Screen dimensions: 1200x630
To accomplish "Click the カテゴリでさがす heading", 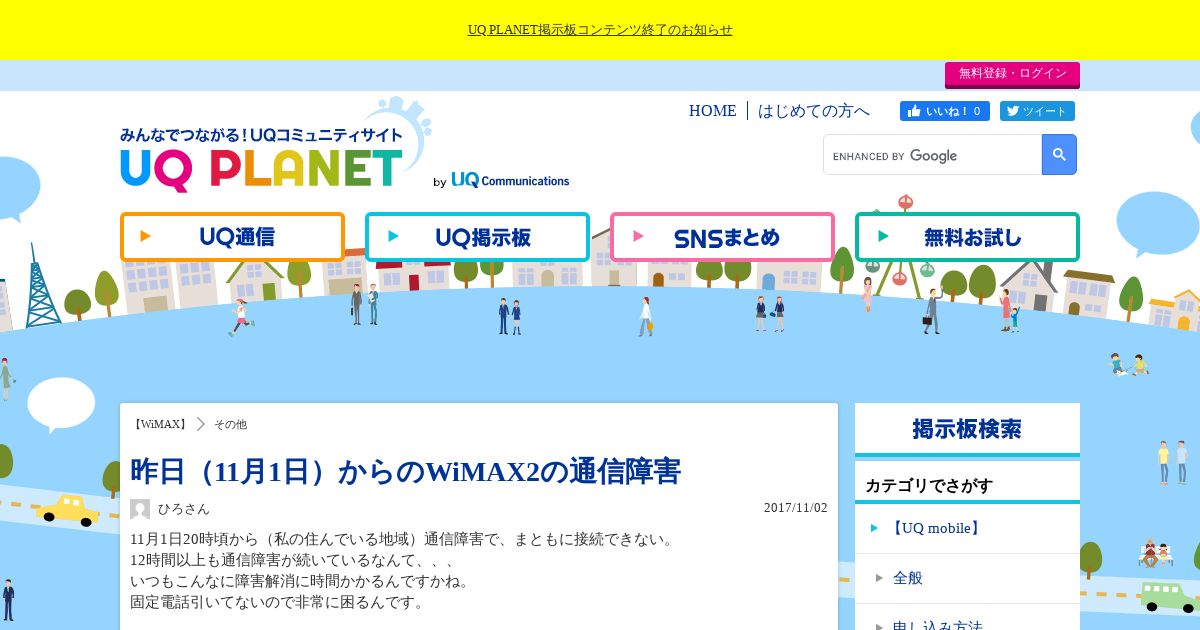I will [929, 486].
